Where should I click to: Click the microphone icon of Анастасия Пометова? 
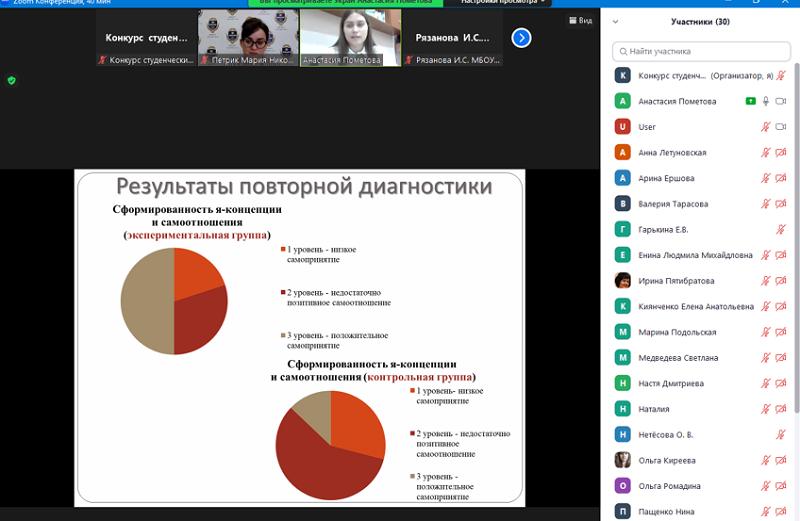[x=766, y=101]
